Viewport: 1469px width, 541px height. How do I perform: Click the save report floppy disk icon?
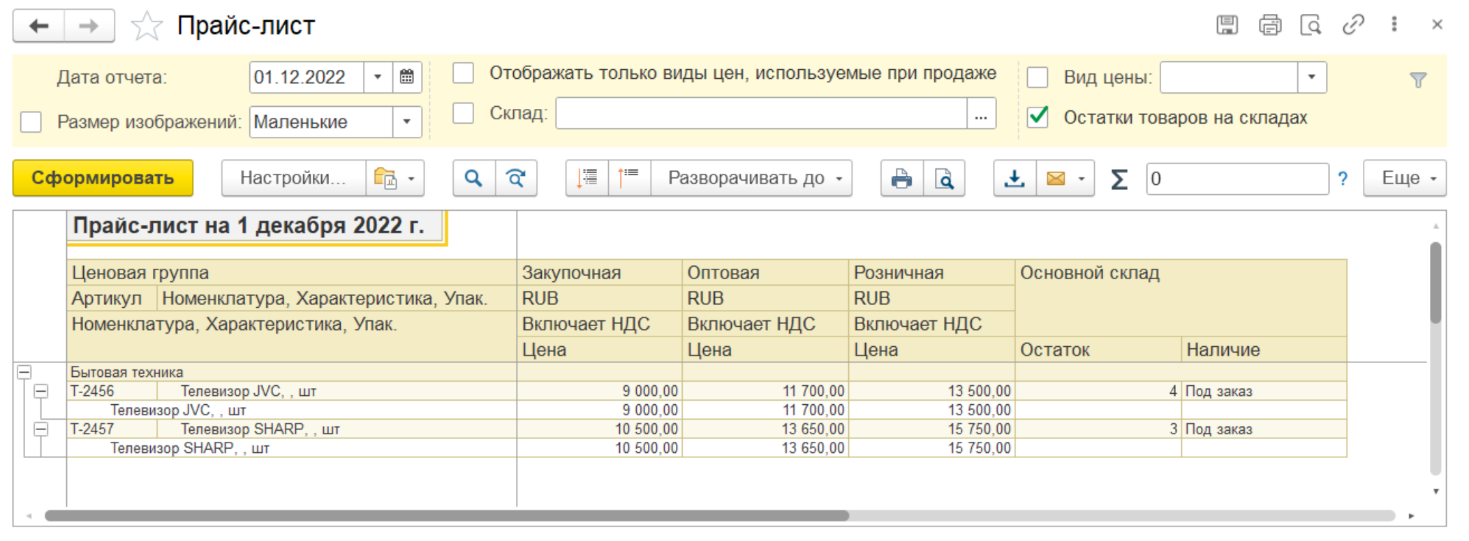click(1227, 26)
